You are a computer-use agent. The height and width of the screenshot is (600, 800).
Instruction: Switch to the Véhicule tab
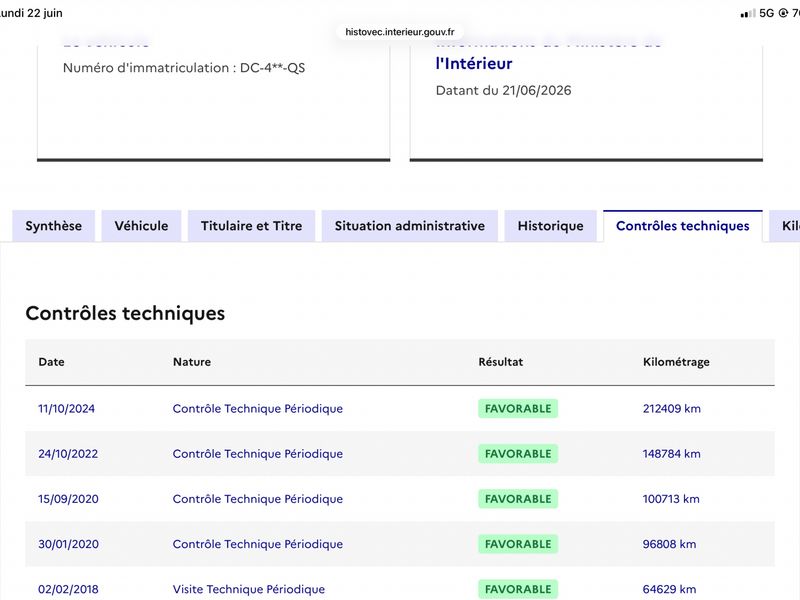(x=141, y=226)
